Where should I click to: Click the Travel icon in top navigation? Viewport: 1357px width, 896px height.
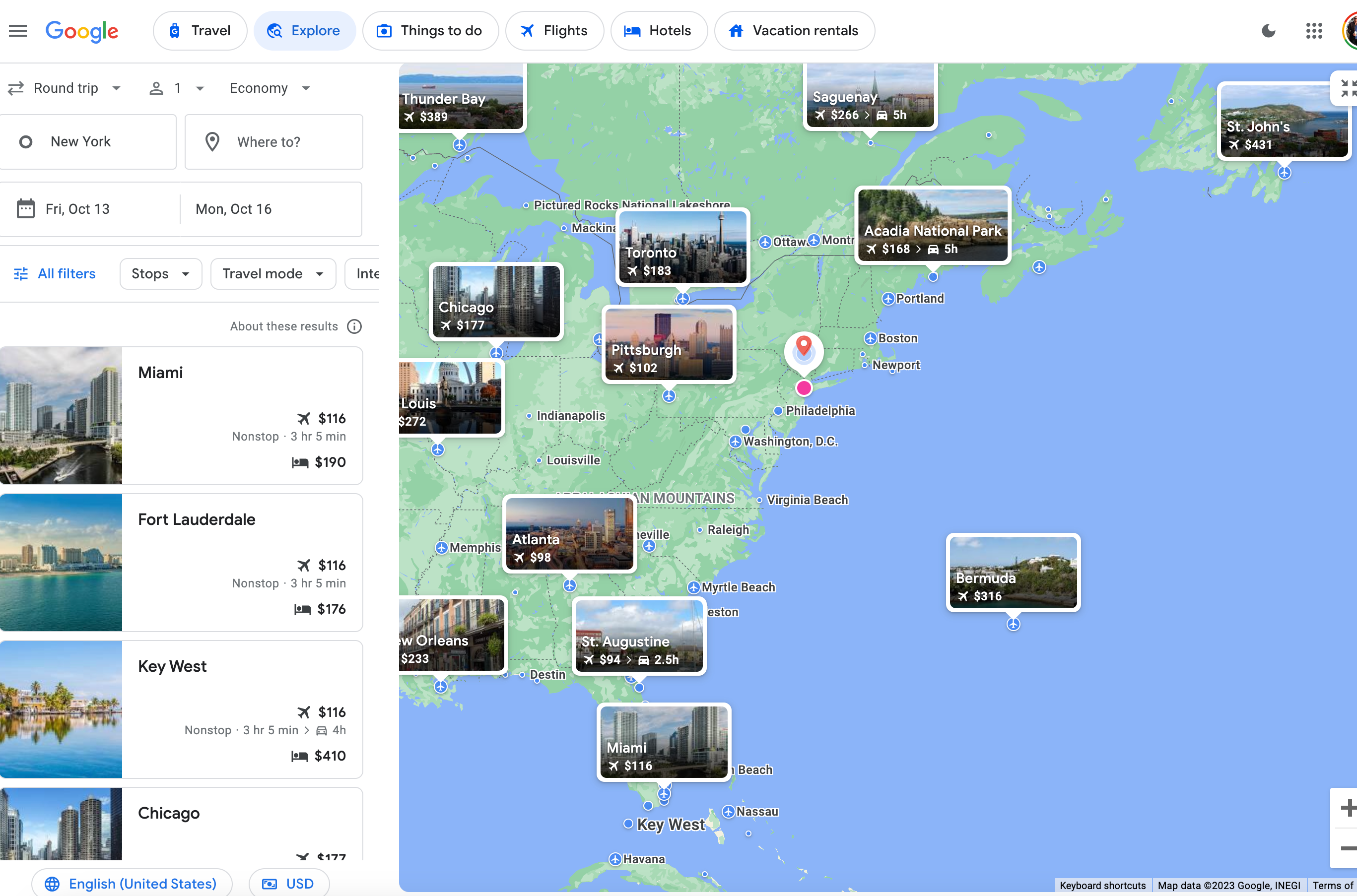pyautogui.click(x=175, y=30)
